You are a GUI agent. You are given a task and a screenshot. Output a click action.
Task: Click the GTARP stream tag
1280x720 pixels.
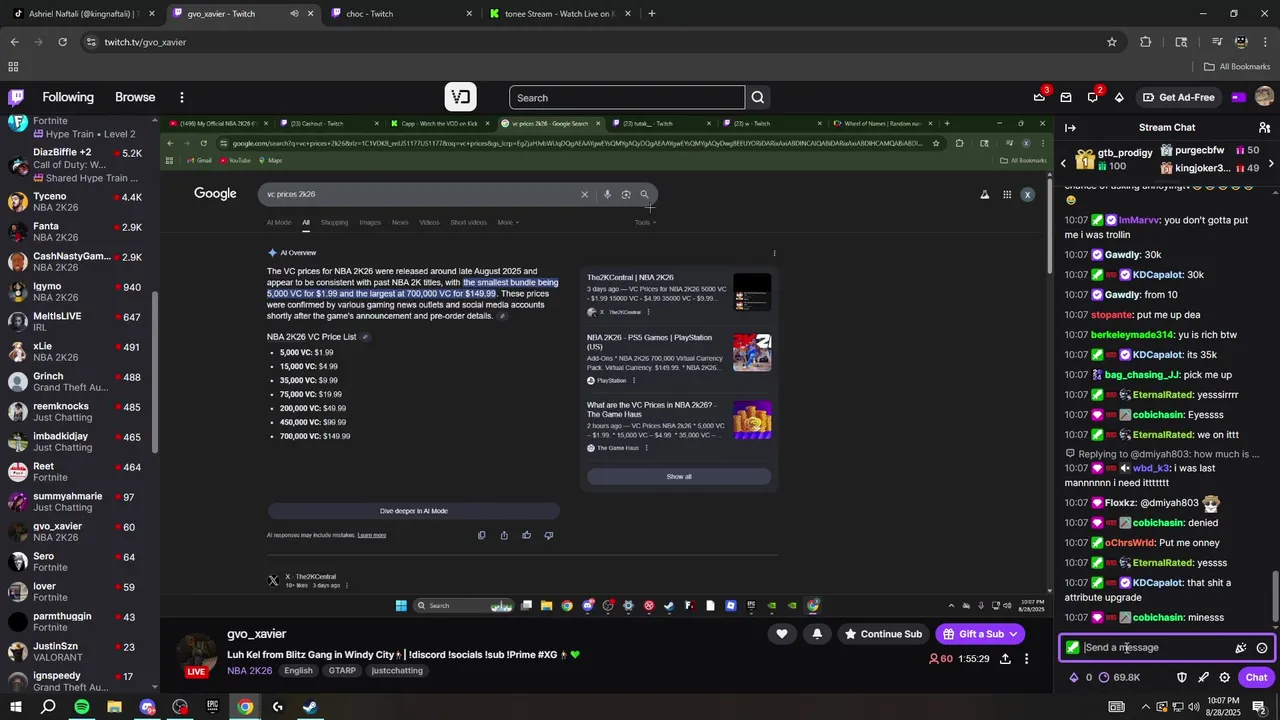[x=342, y=671]
